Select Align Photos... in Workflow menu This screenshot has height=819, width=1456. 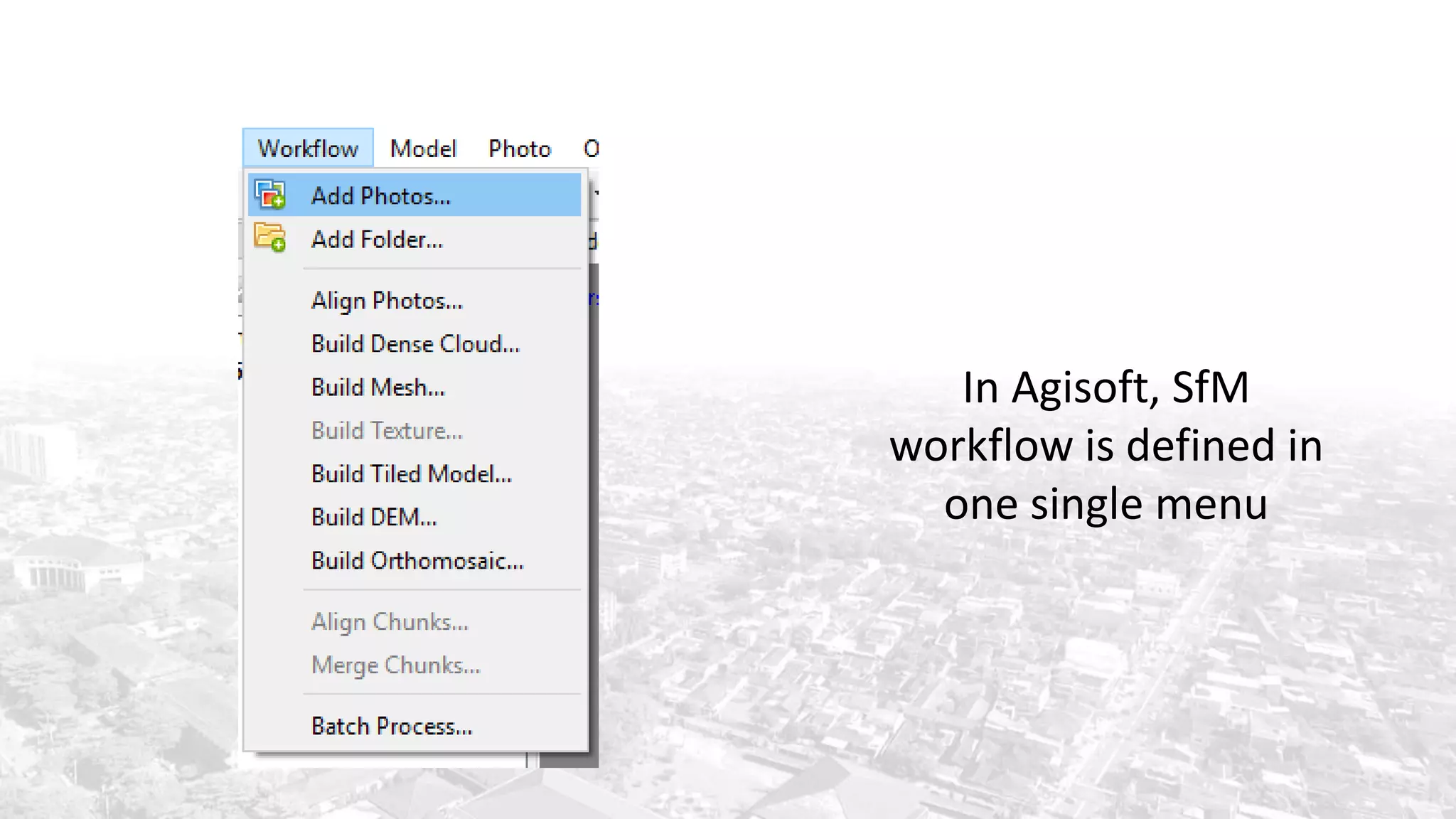point(414,301)
